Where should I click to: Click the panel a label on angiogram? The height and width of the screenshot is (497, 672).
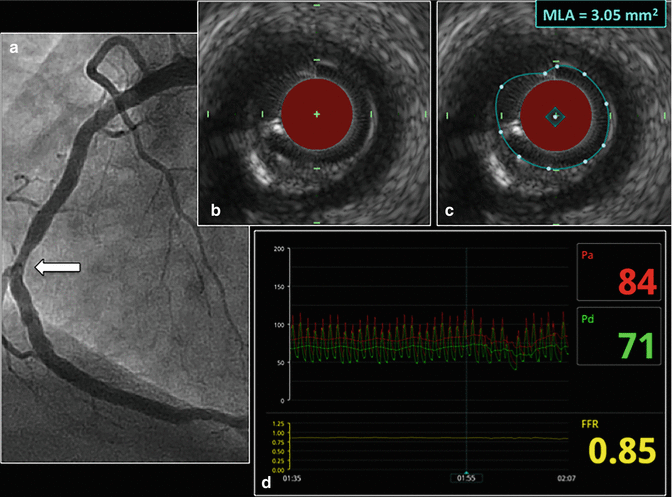point(15,47)
